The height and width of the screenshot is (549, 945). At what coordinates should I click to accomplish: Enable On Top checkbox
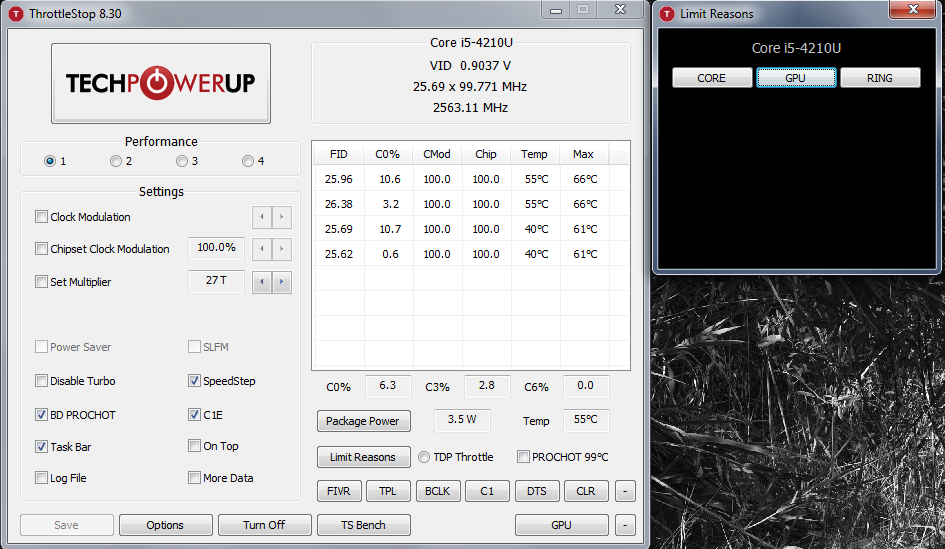click(194, 445)
